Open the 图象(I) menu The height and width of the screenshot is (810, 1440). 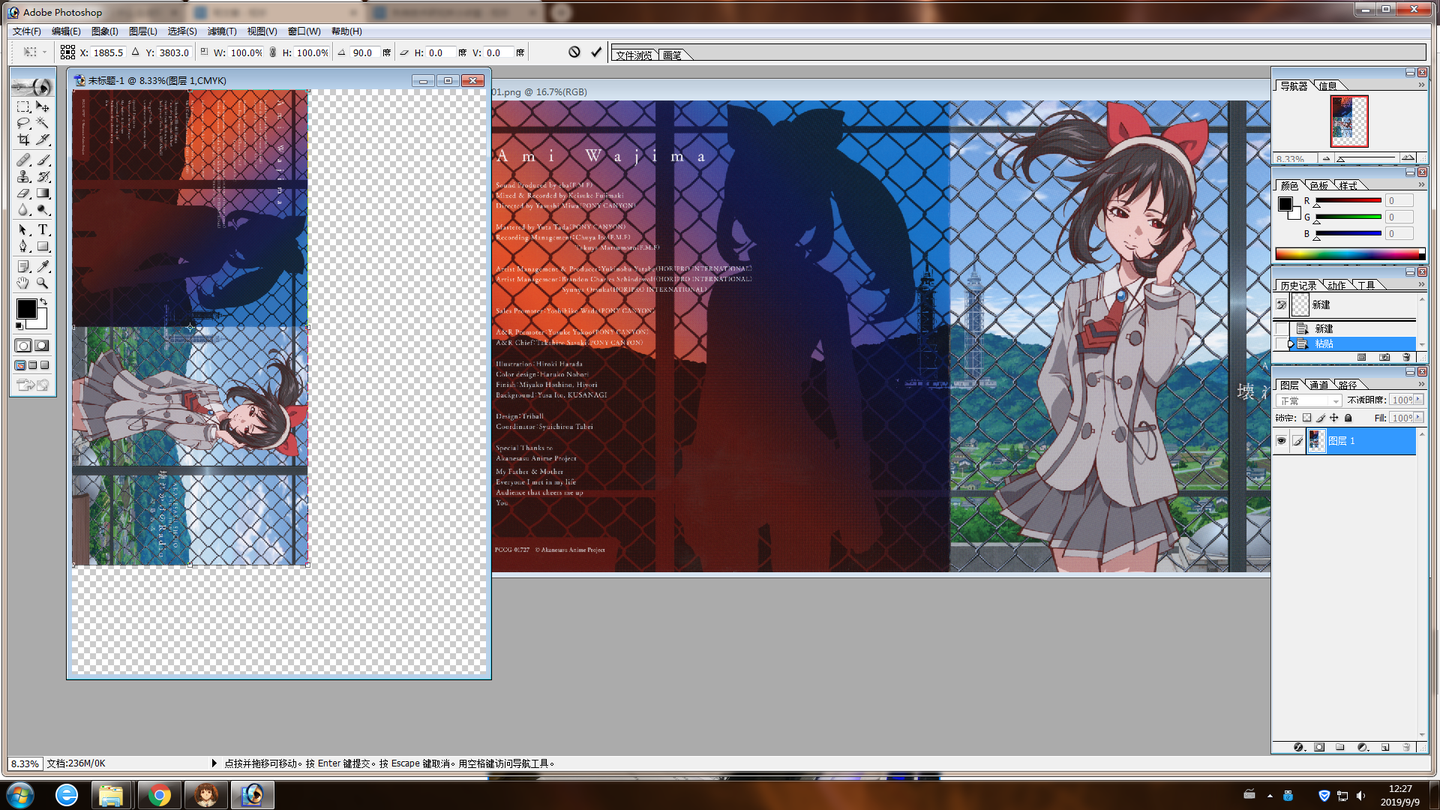(104, 32)
